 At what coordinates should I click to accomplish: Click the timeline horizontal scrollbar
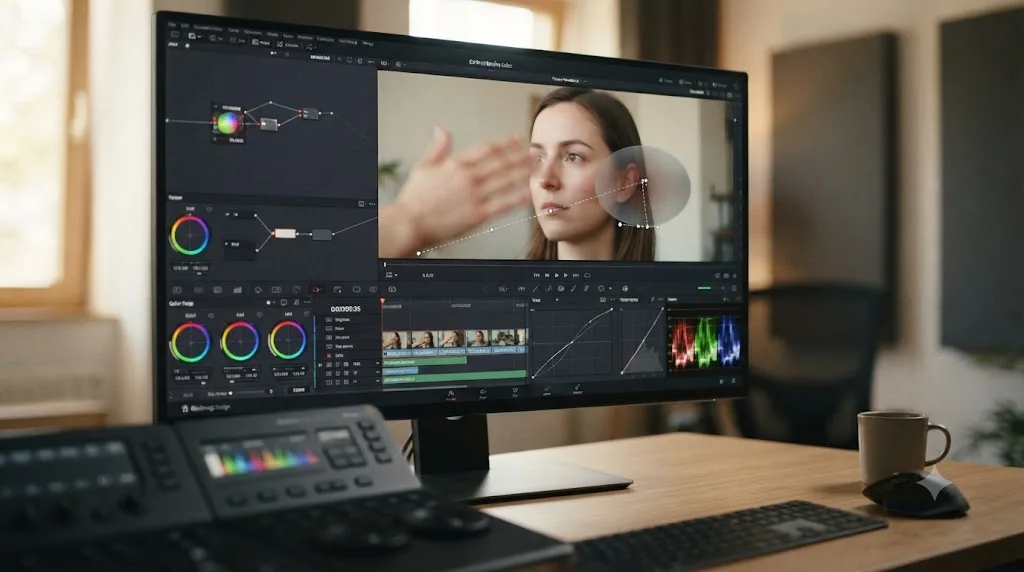[424, 387]
